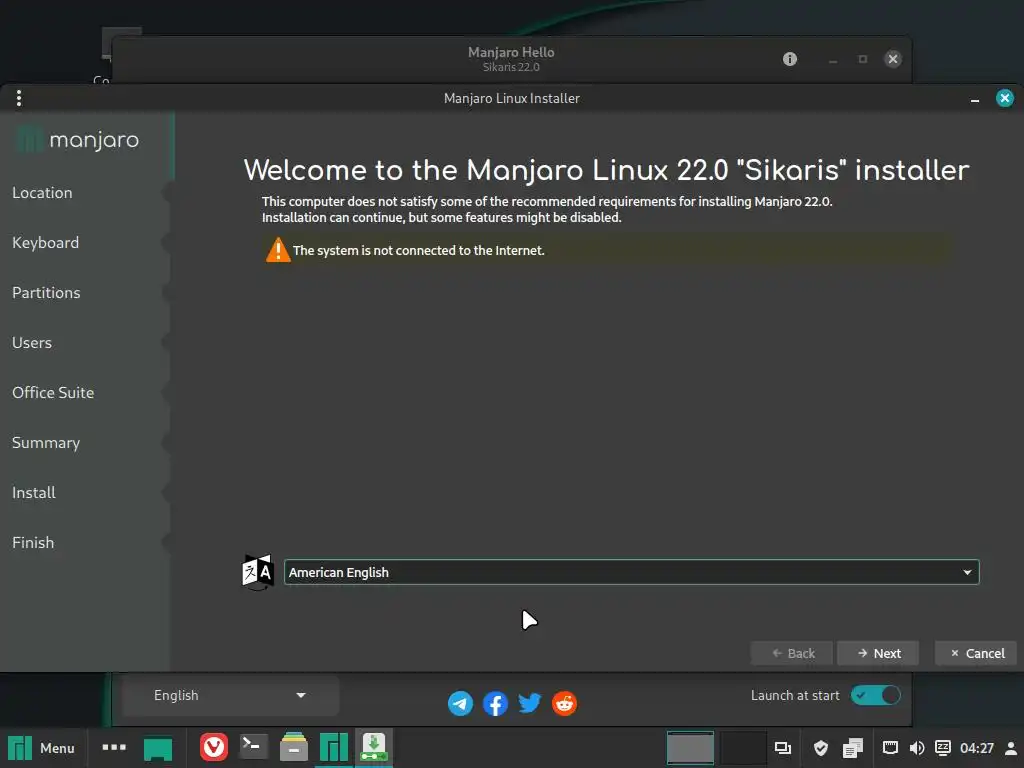Image resolution: width=1024 pixels, height=768 pixels.
Task: Open the keyboard layout tray icon
Action: coord(942,748)
